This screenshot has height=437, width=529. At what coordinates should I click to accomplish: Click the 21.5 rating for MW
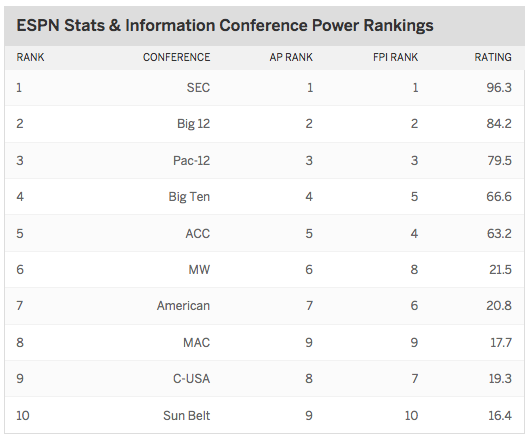click(501, 270)
